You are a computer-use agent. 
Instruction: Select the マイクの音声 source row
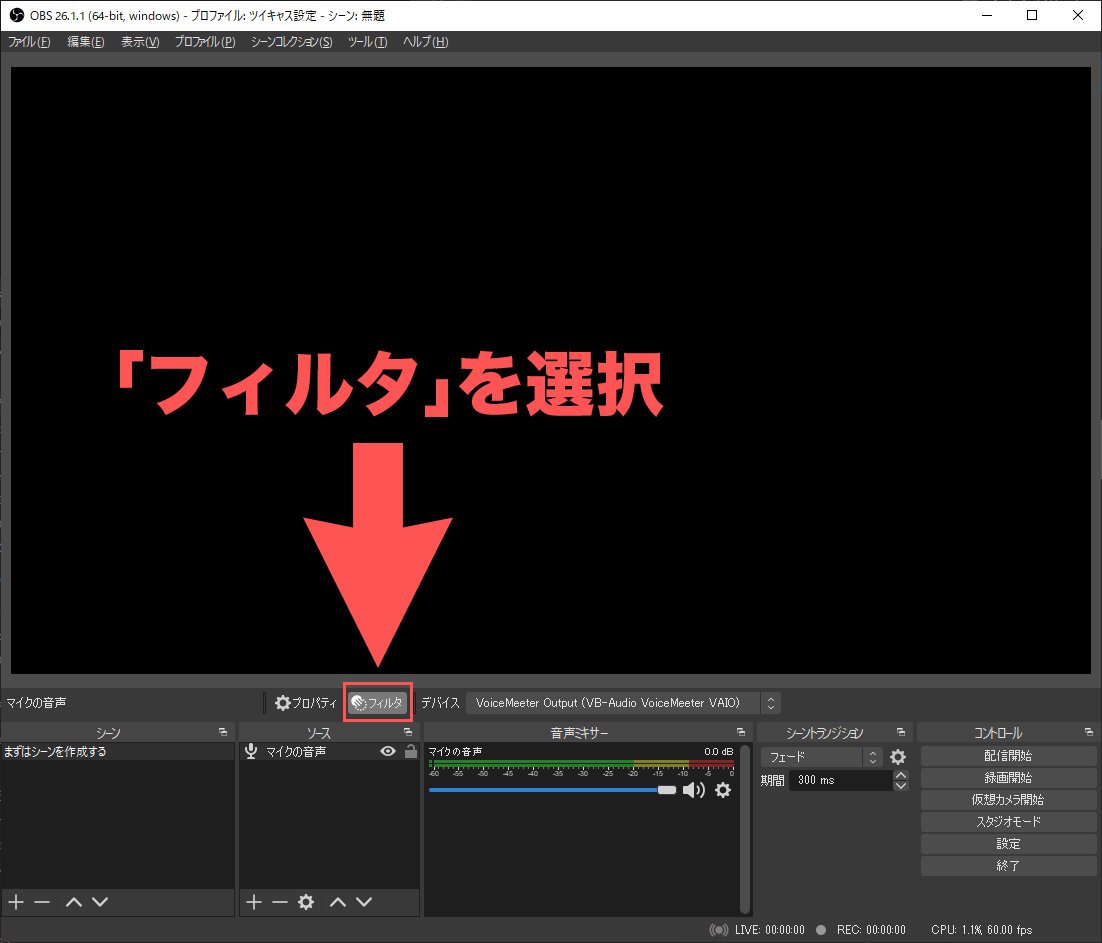tap(329, 752)
